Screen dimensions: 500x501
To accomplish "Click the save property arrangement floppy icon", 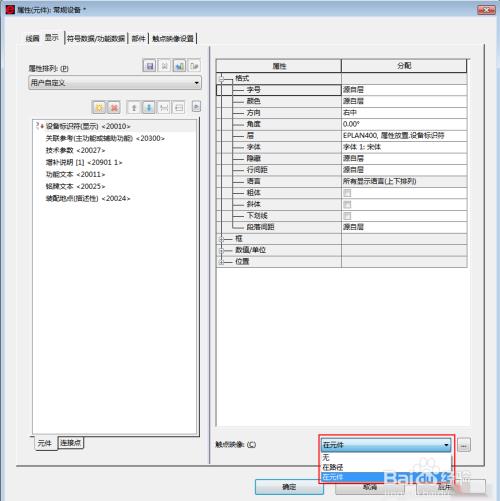I will 149,66.
